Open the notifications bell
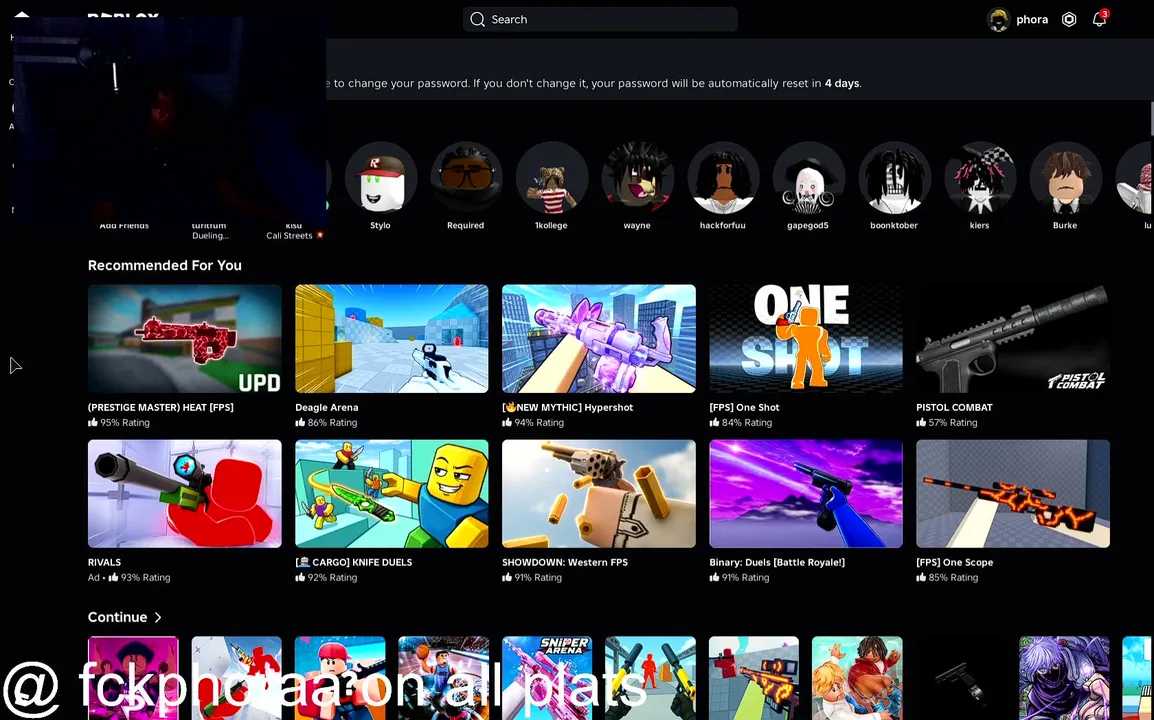 [1099, 20]
